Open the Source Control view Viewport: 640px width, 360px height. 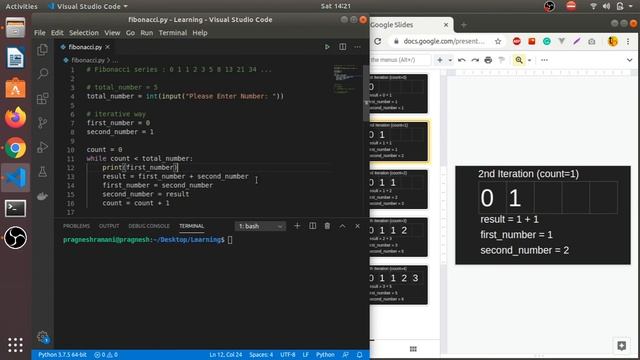click(x=42, y=122)
